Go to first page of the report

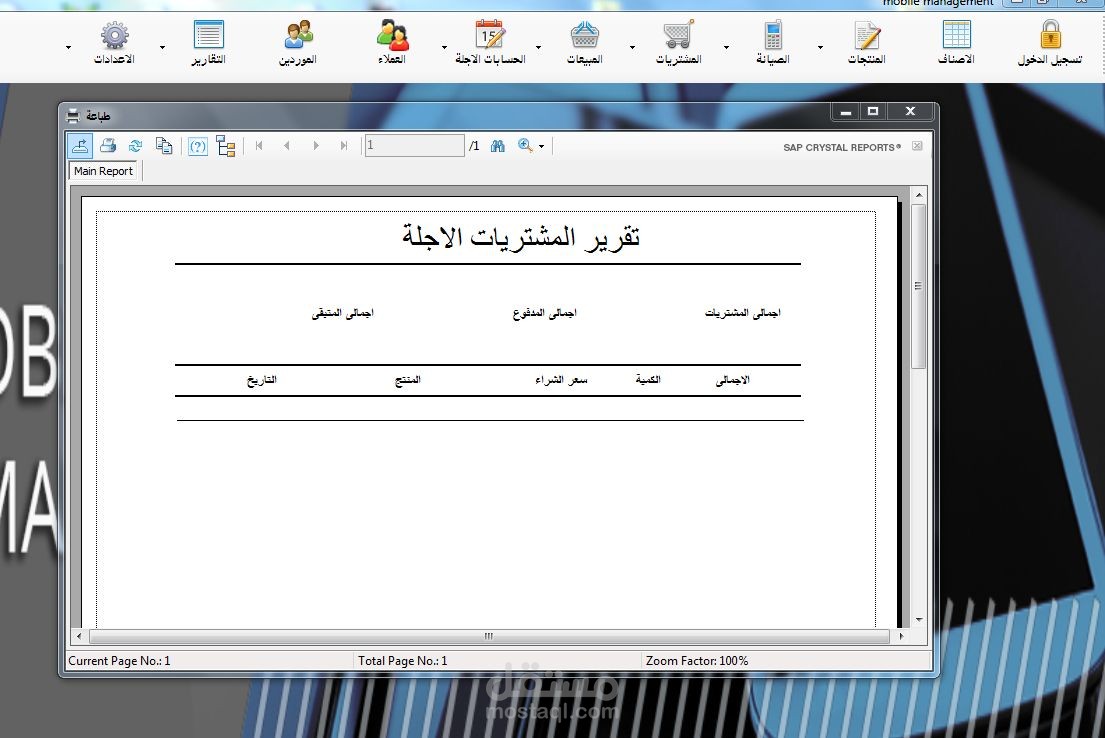coord(259,146)
